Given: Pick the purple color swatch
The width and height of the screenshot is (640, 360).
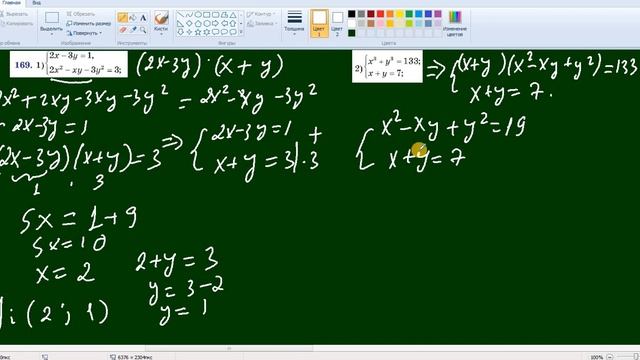Looking at the screenshot, I should [x=438, y=14].
